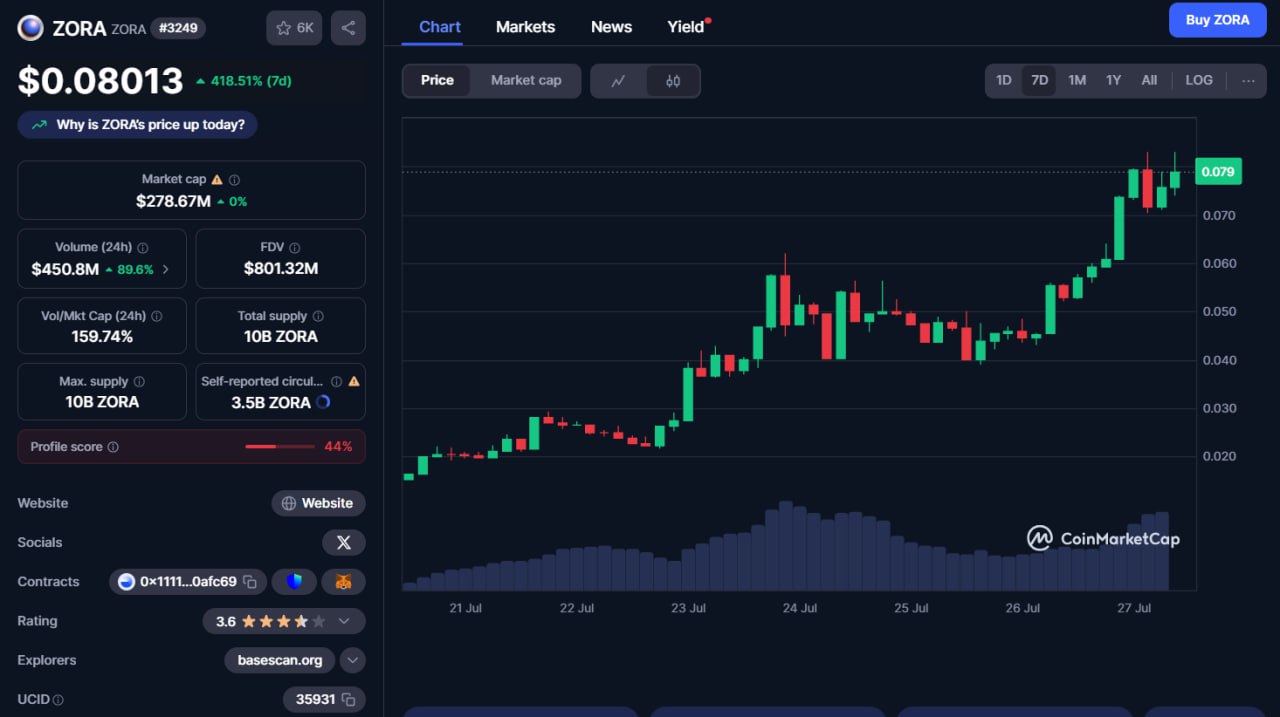Open the Website link button

pos(318,503)
